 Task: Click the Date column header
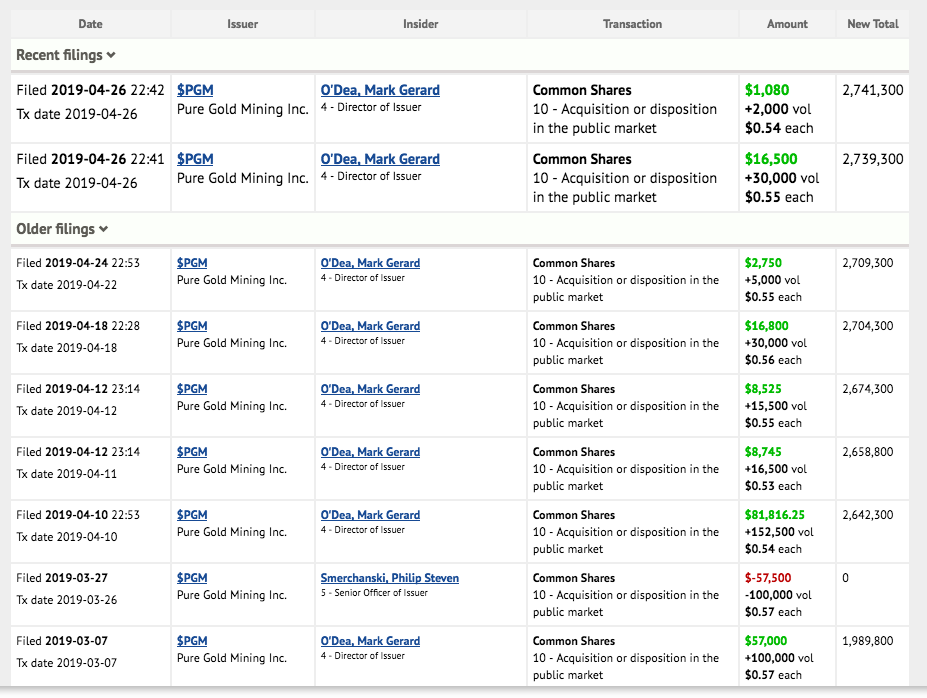pos(90,24)
